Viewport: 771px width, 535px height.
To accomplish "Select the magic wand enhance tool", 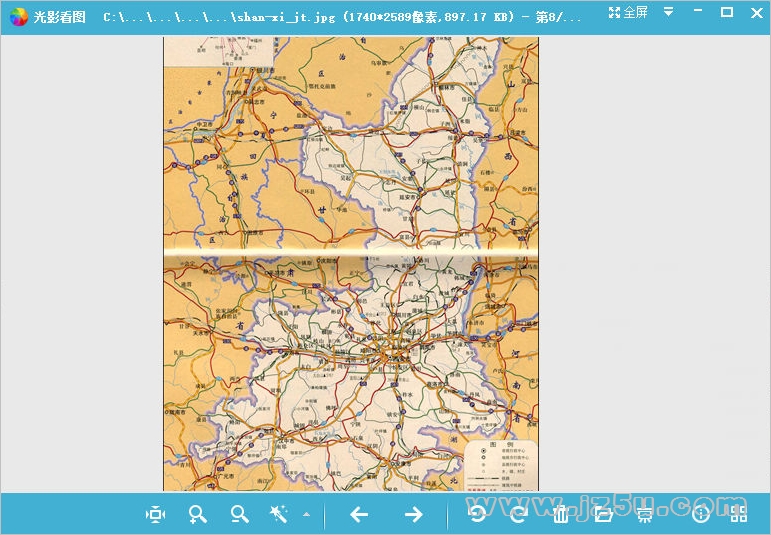I will click(x=279, y=514).
